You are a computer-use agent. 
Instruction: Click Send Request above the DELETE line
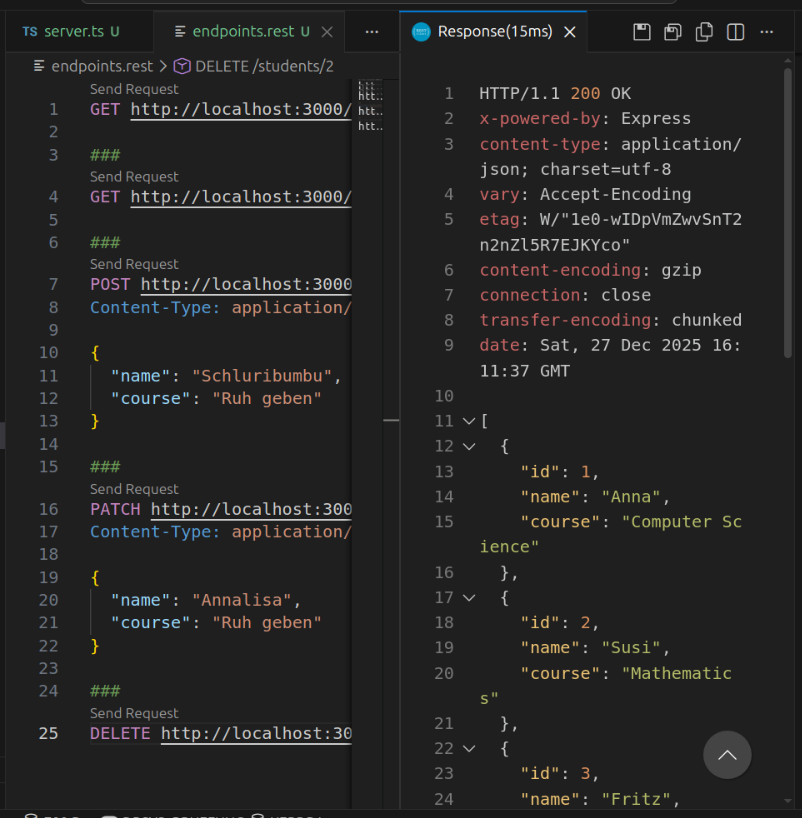(x=134, y=713)
